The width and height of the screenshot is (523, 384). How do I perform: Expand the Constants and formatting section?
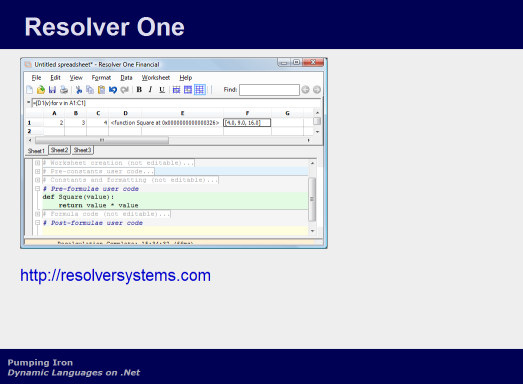click(38, 180)
